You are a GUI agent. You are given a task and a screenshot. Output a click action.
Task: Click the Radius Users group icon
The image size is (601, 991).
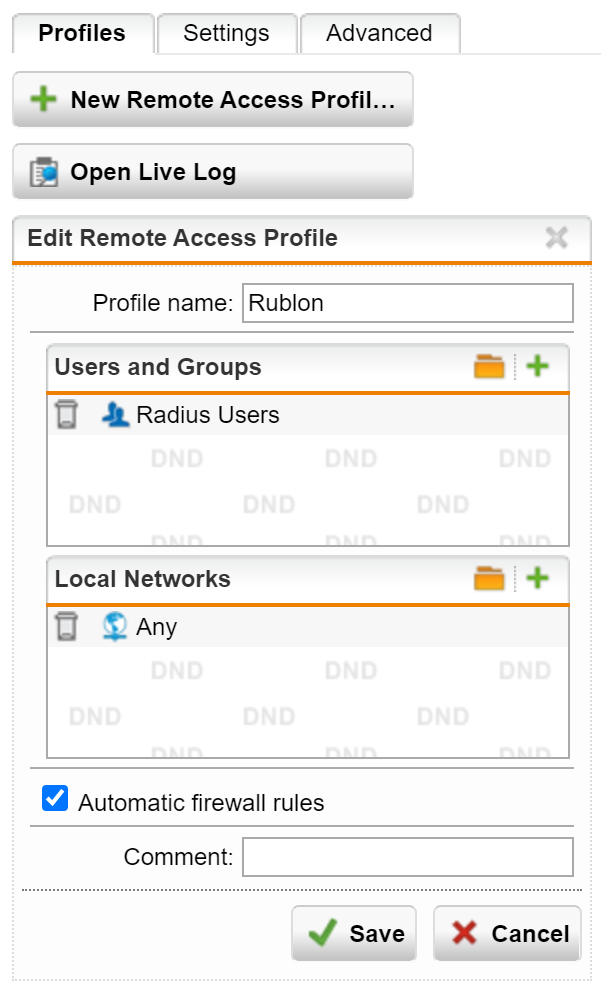116,415
